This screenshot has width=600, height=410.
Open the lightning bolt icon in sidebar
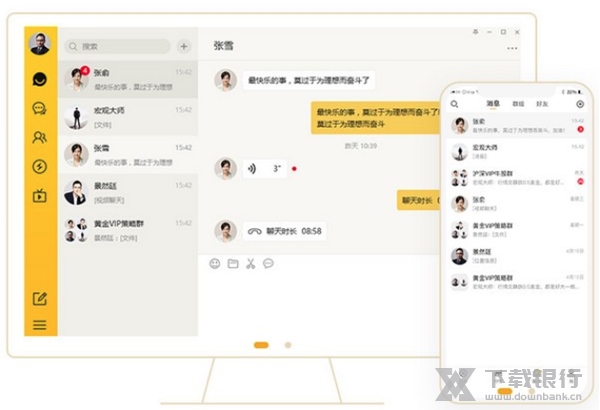pyautogui.click(x=40, y=167)
